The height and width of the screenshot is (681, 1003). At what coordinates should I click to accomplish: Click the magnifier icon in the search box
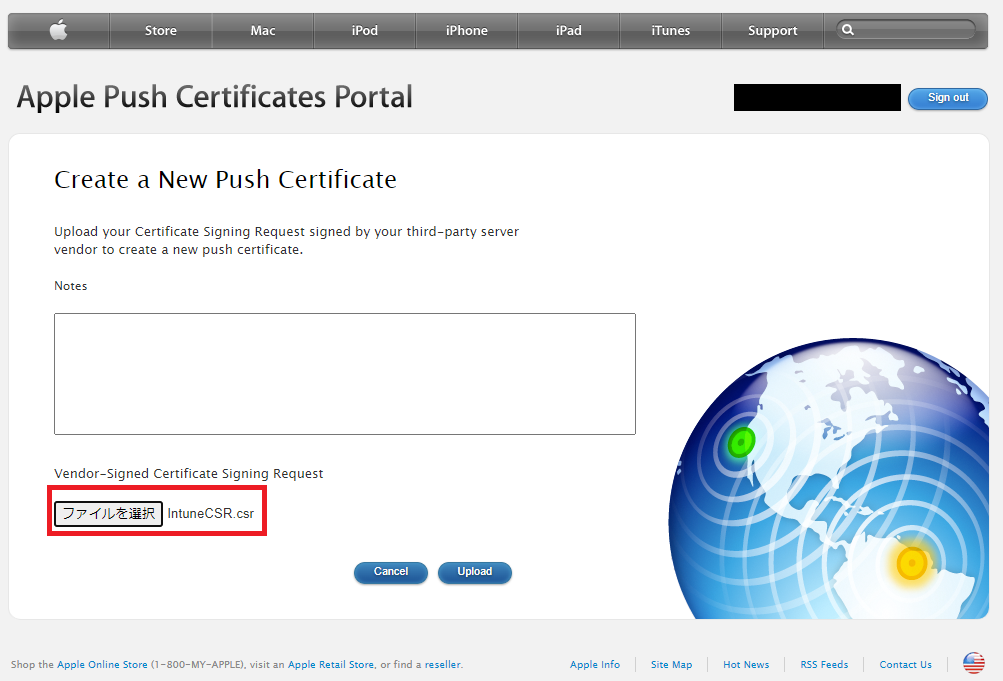[x=848, y=29]
